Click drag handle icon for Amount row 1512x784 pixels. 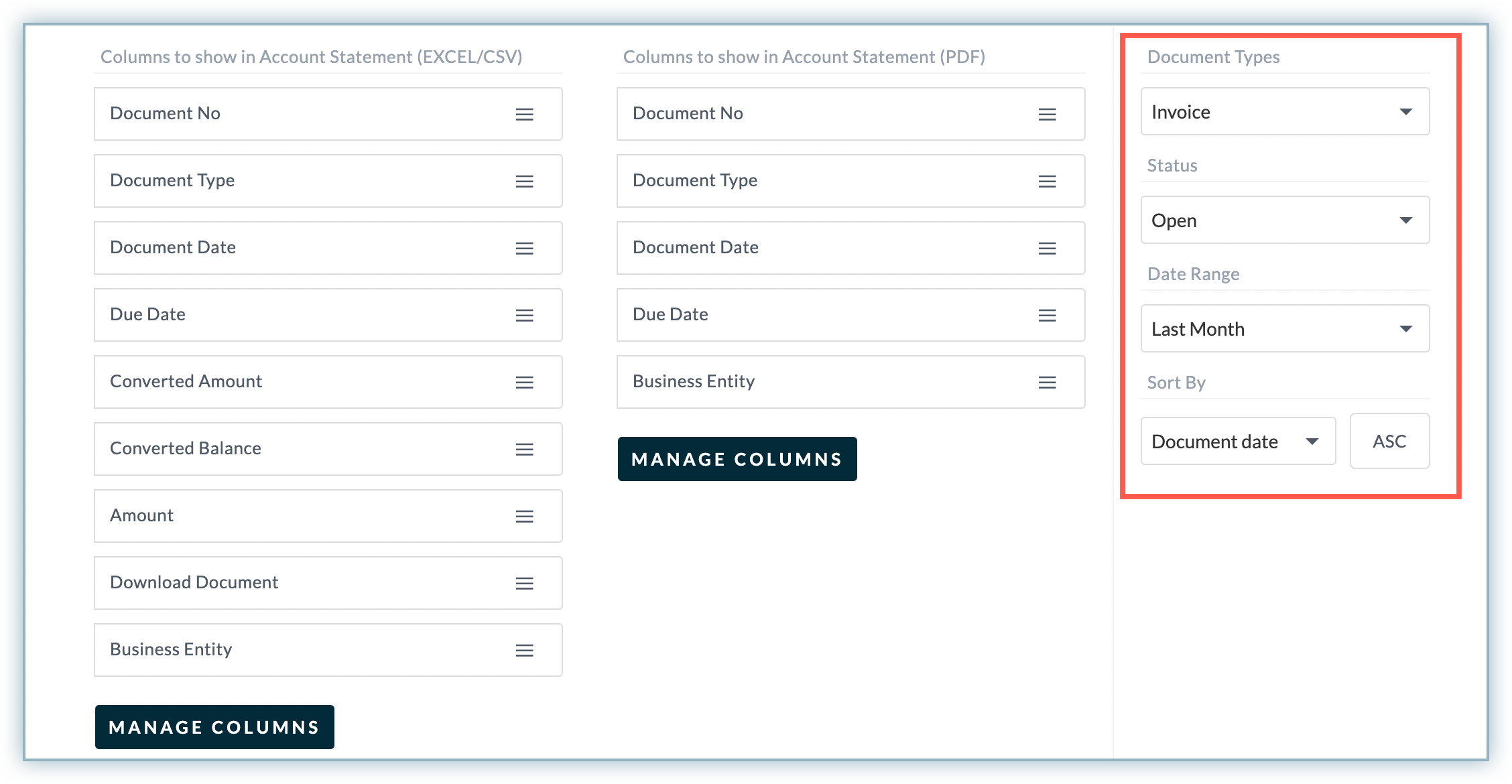[x=524, y=517]
